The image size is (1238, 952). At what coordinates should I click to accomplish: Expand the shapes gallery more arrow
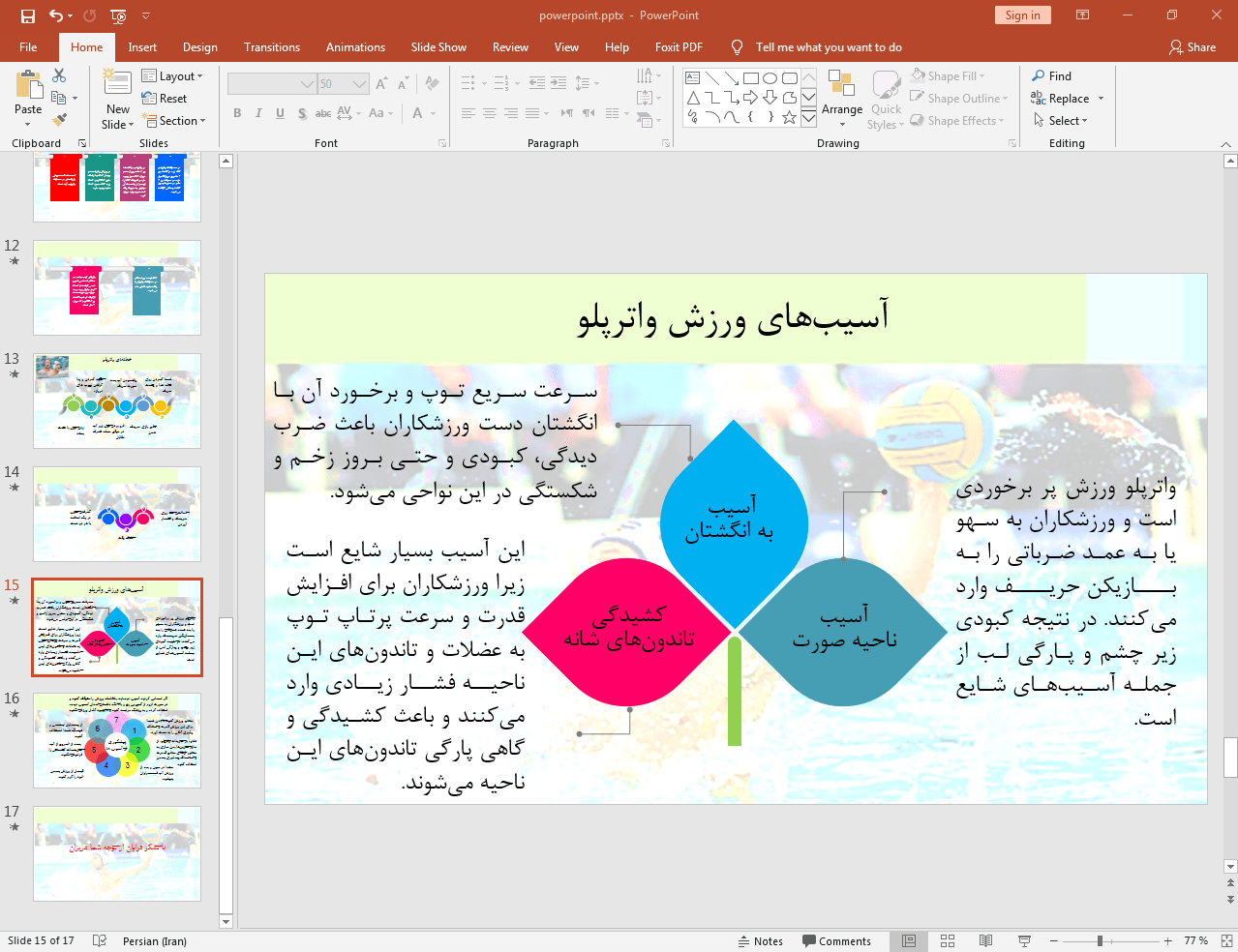(x=808, y=118)
